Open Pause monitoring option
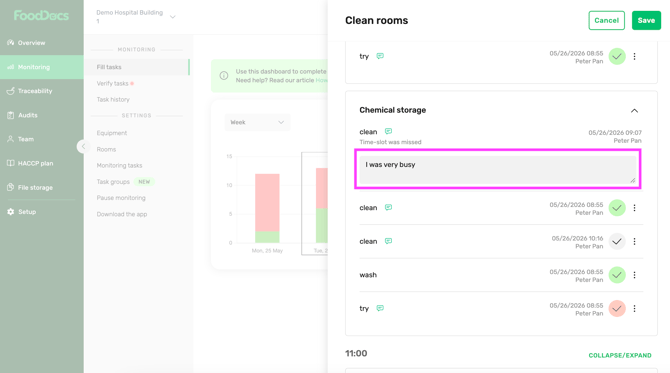Image resolution: width=670 pixels, height=373 pixels. (x=121, y=198)
